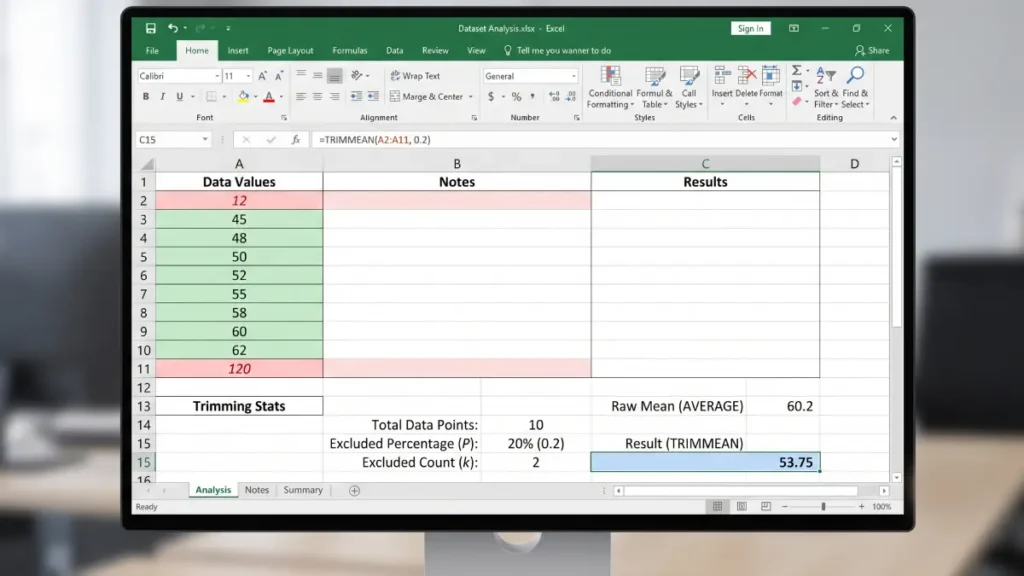
Task: Click Percent Style icon
Action: point(517,97)
